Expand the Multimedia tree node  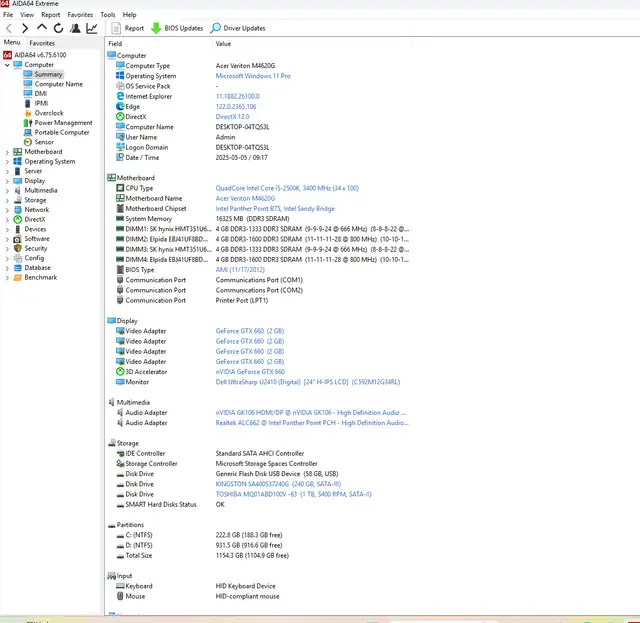pos(7,191)
